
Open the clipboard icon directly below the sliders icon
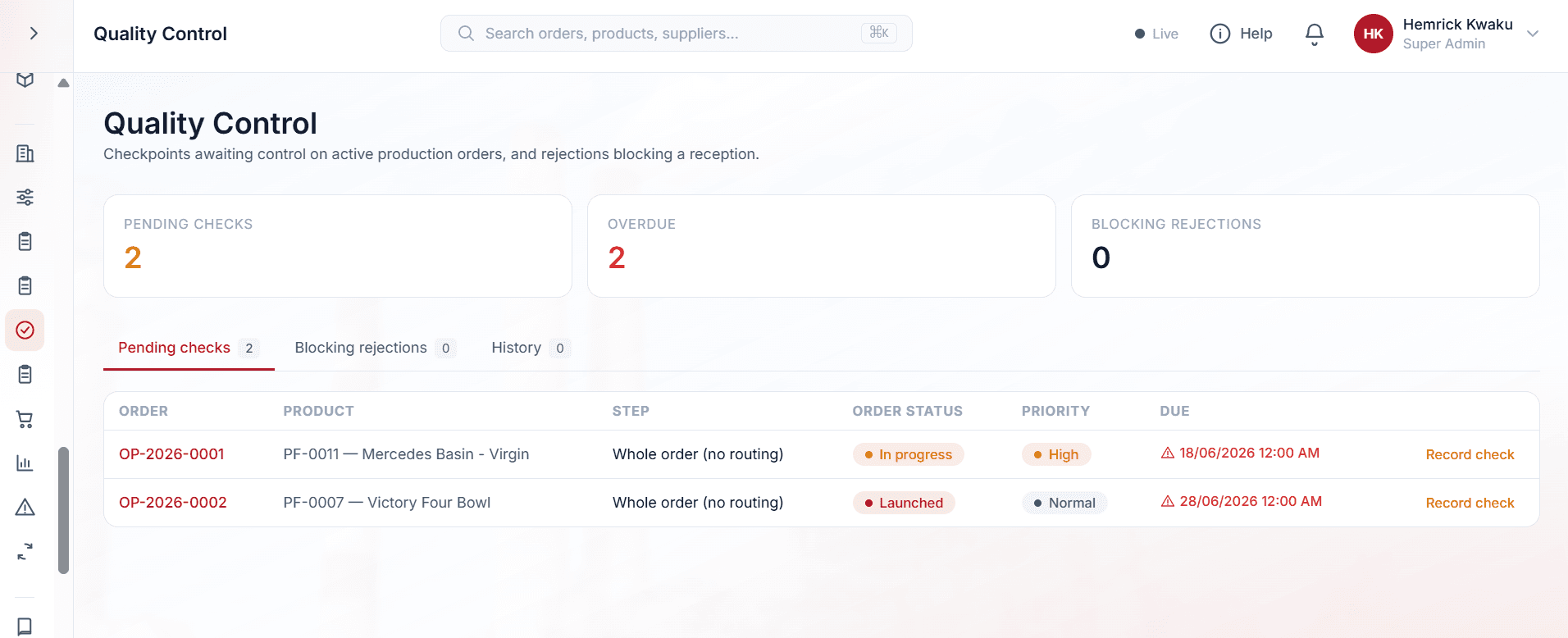tap(25, 241)
